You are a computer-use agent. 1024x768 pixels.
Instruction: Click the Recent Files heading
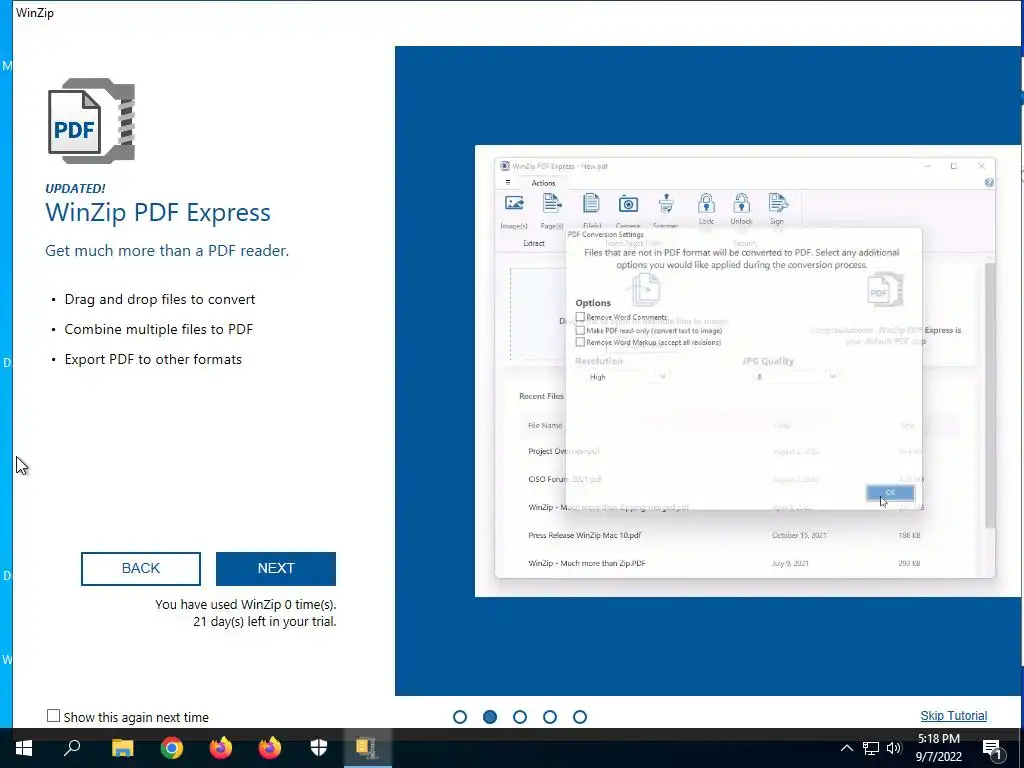coord(541,396)
